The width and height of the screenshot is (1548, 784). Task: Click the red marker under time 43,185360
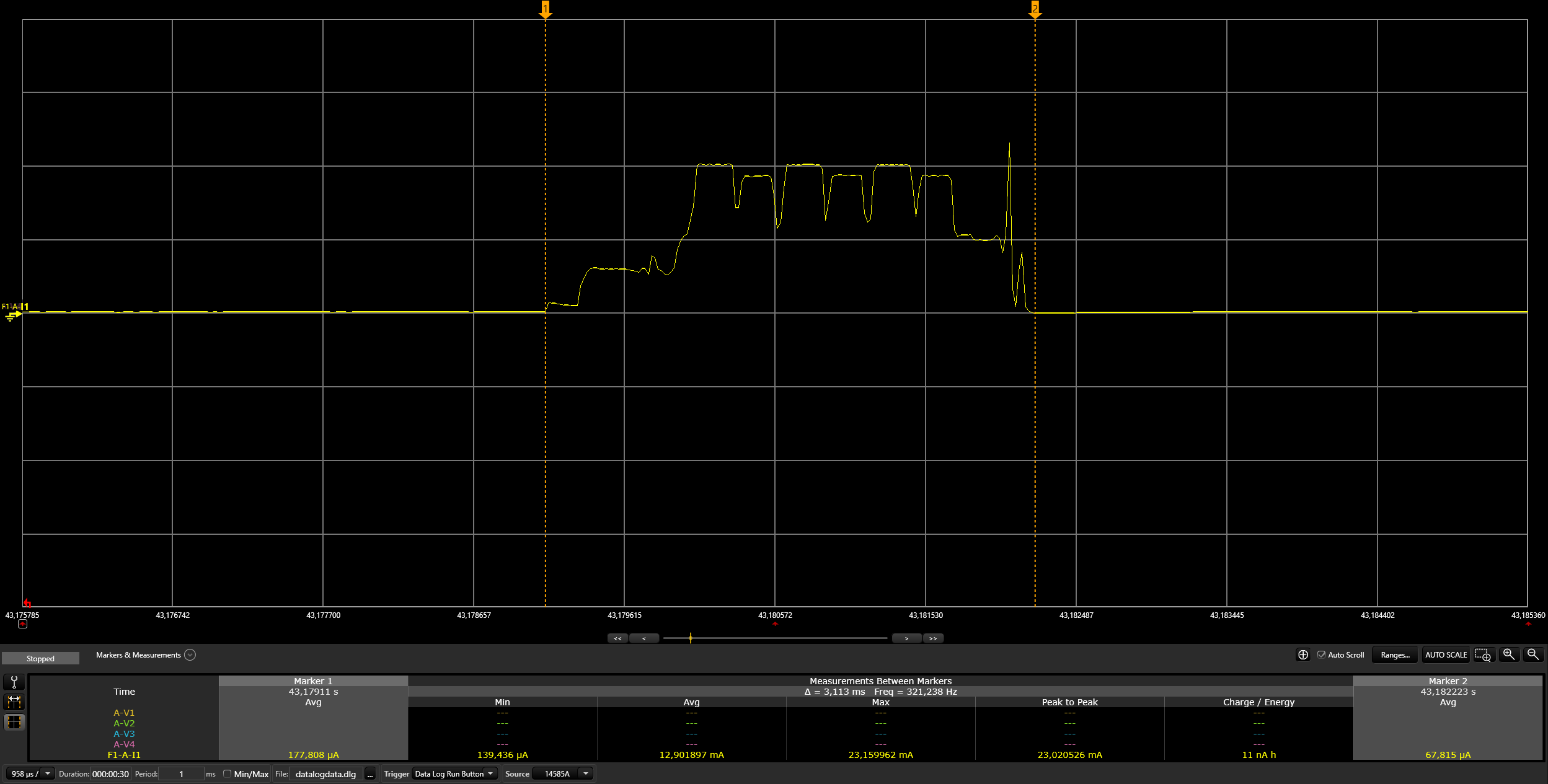point(1528,623)
